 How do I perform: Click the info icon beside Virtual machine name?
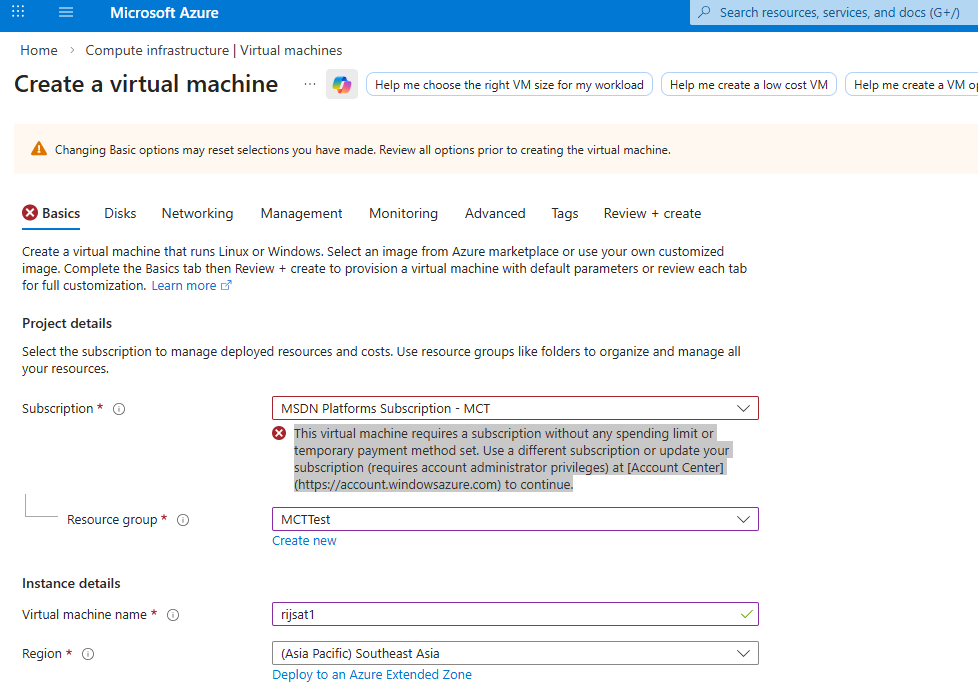[172, 615]
